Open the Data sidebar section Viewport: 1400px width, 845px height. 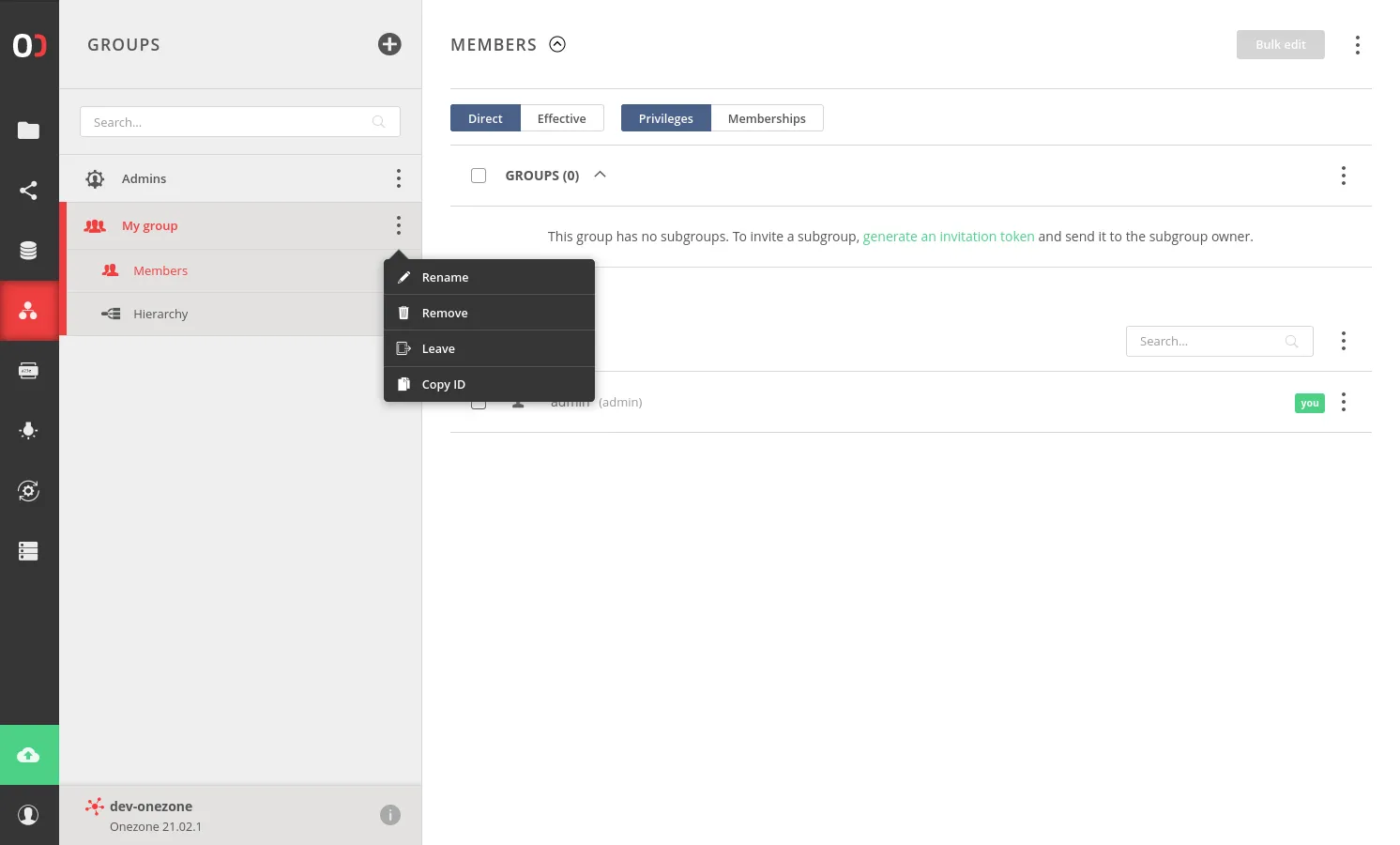tap(28, 131)
